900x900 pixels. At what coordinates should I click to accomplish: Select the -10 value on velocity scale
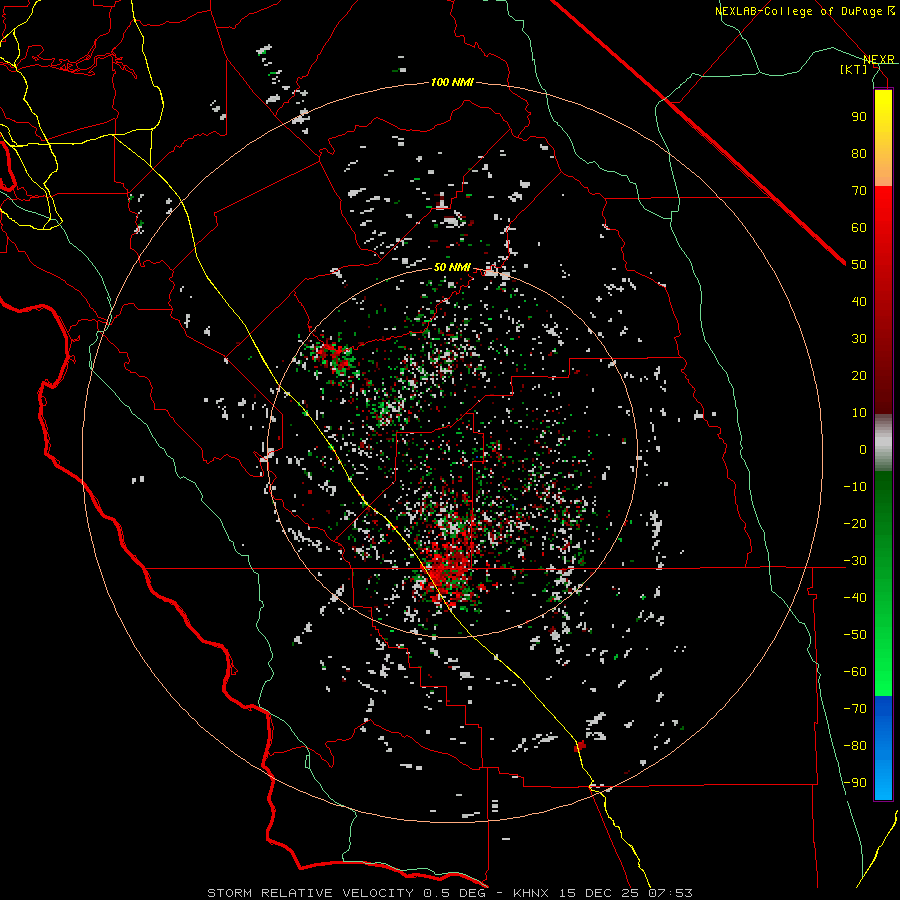pyautogui.click(x=855, y=486)
